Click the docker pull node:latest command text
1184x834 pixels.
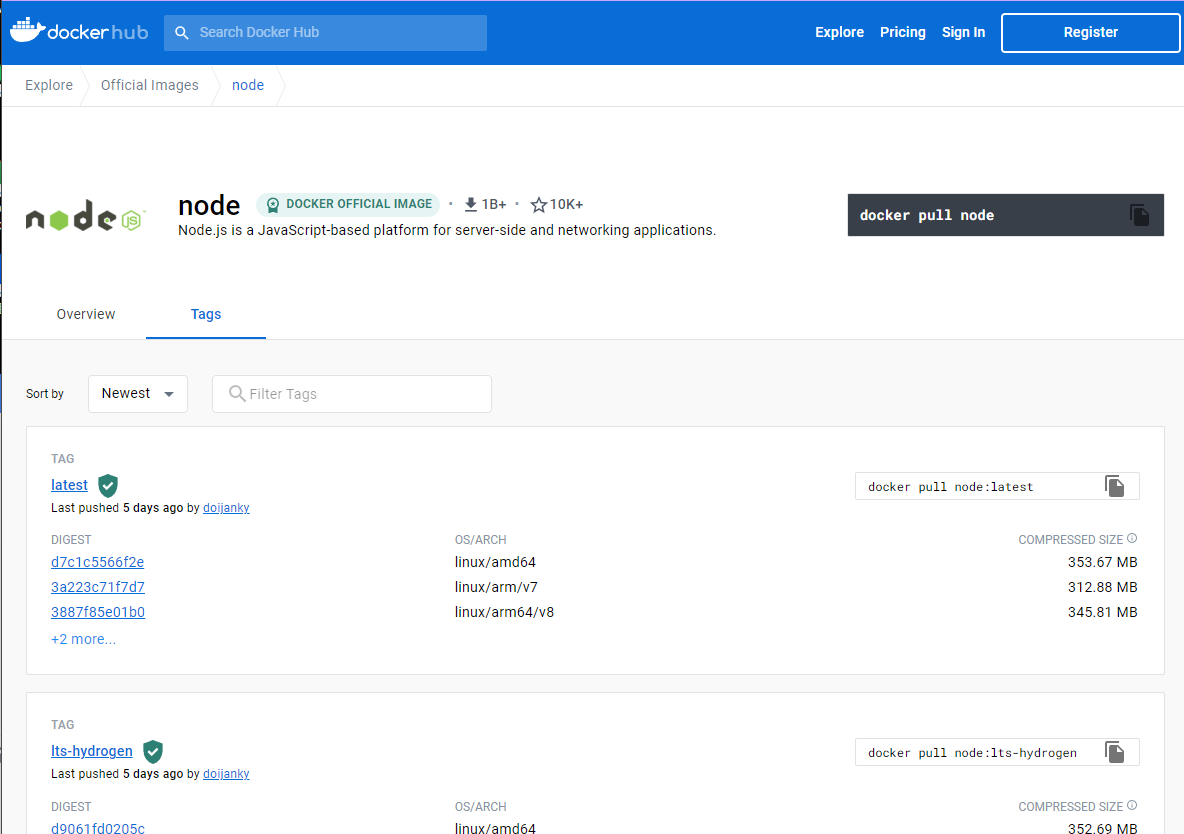(x=950, y=487)
